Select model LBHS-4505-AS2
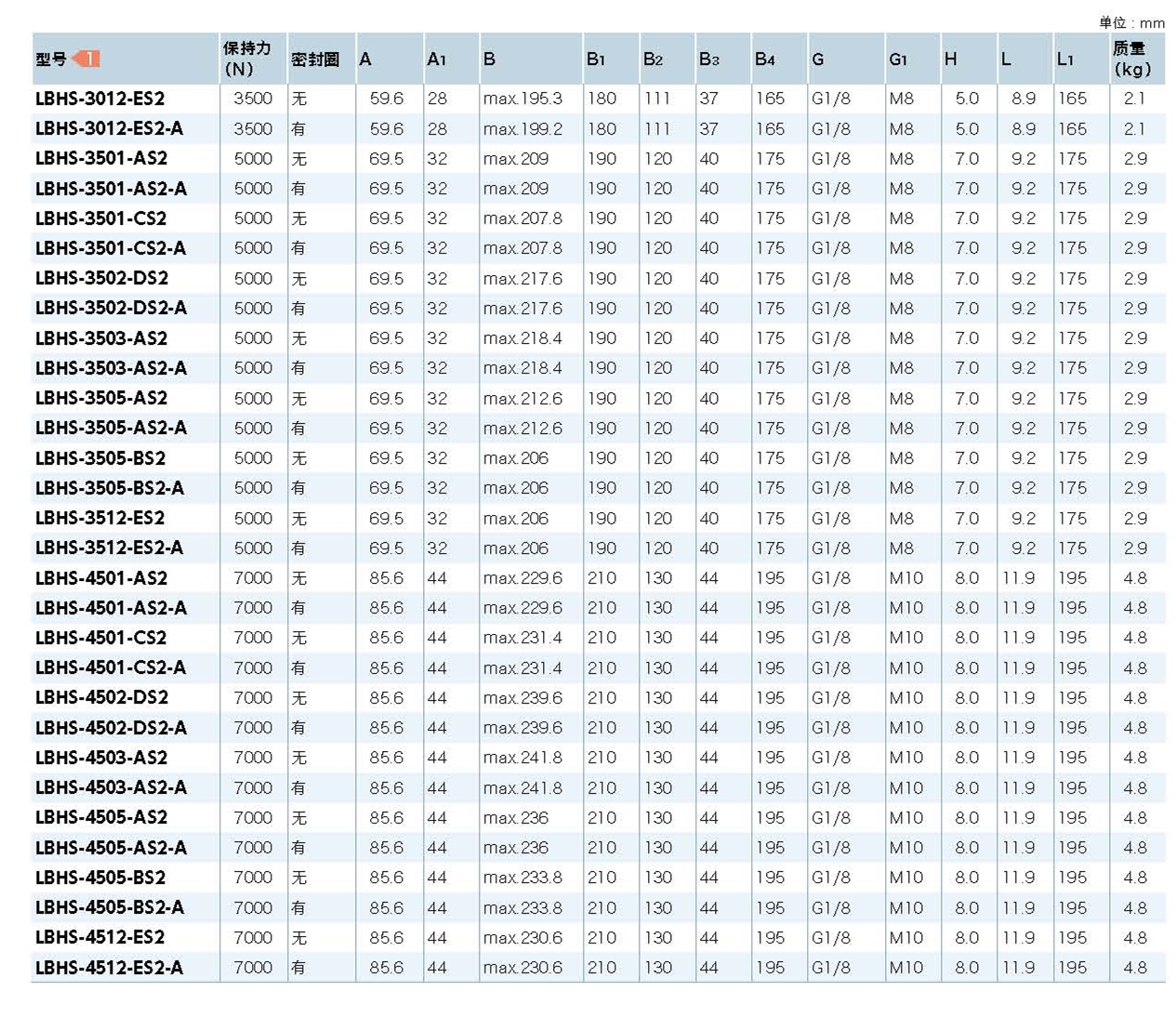1176x1017 pixels. pyautogui.click(x=101, y=817)
